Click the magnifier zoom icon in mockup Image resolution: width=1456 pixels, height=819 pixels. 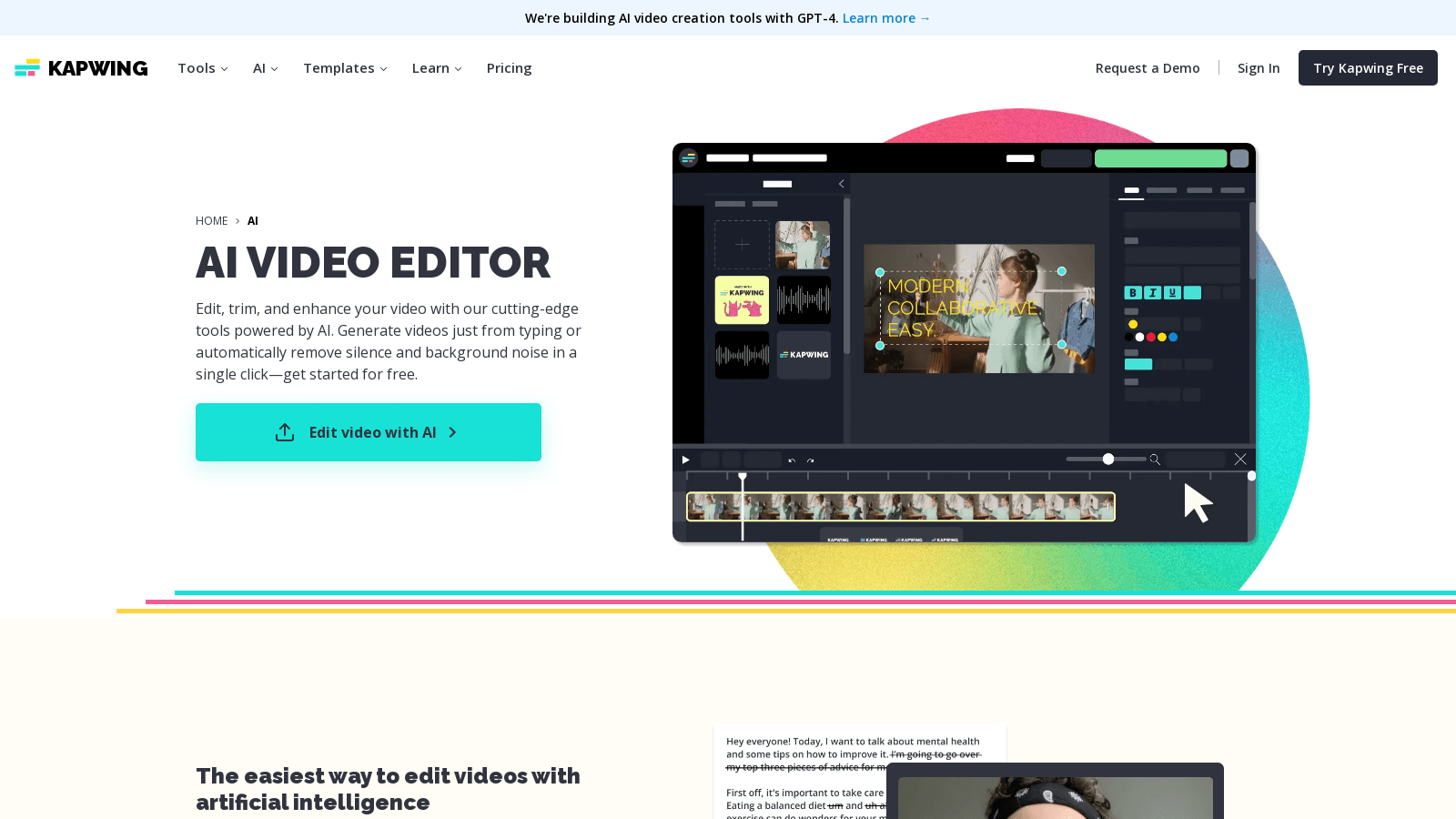point(1155,460)
